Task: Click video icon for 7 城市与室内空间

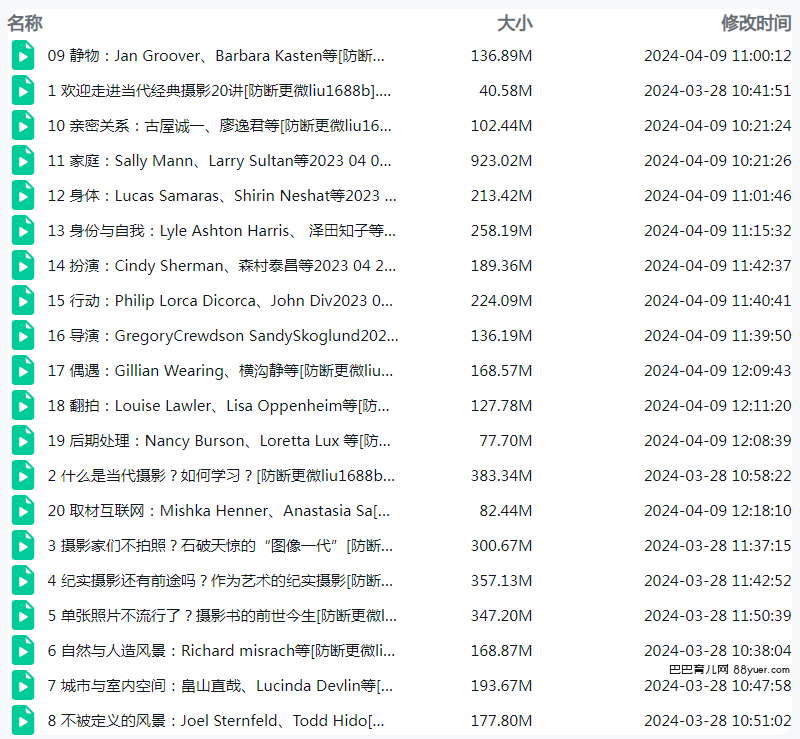Action: 23,686
